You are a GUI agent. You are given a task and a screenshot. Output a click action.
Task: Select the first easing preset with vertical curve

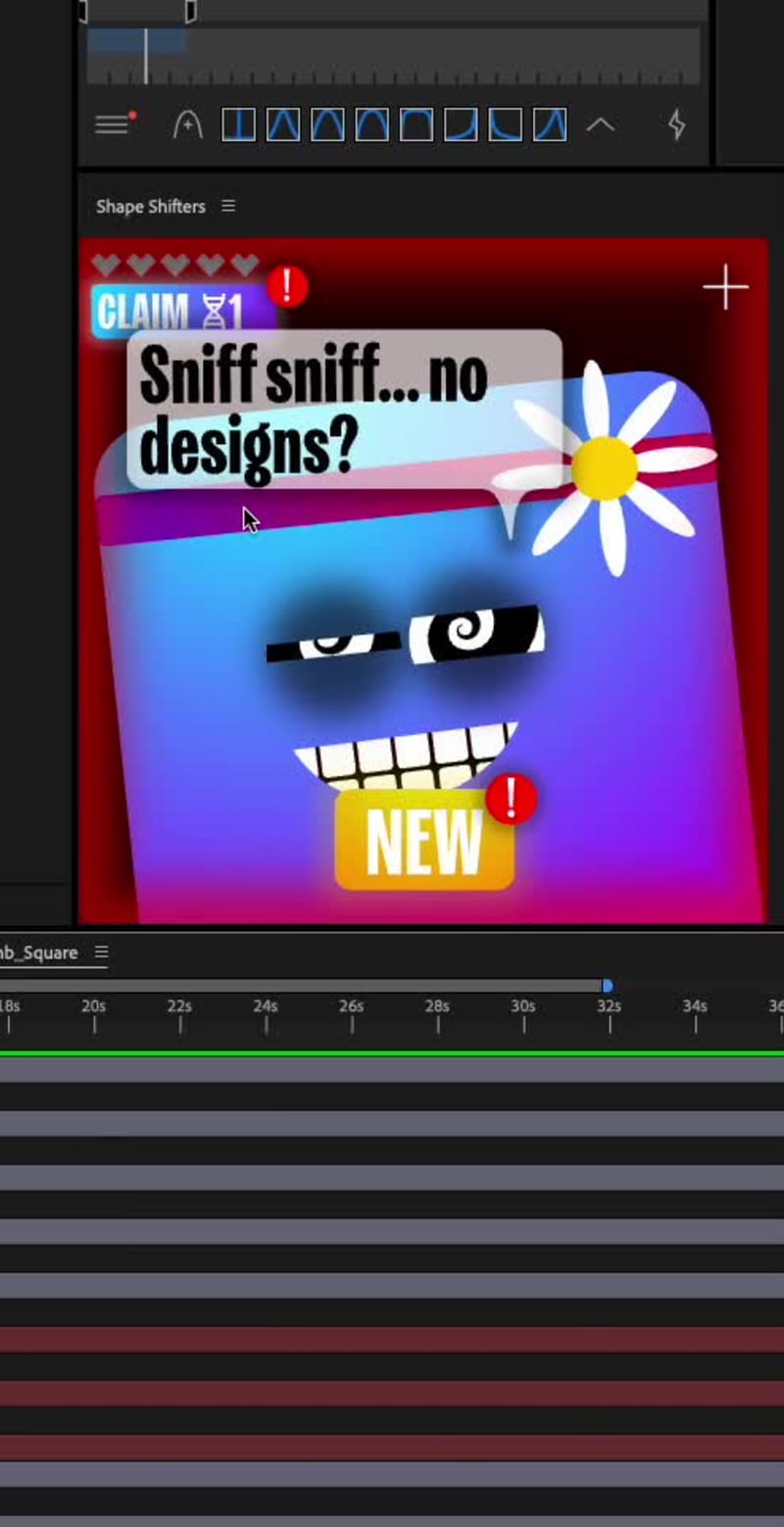[238, 124]
